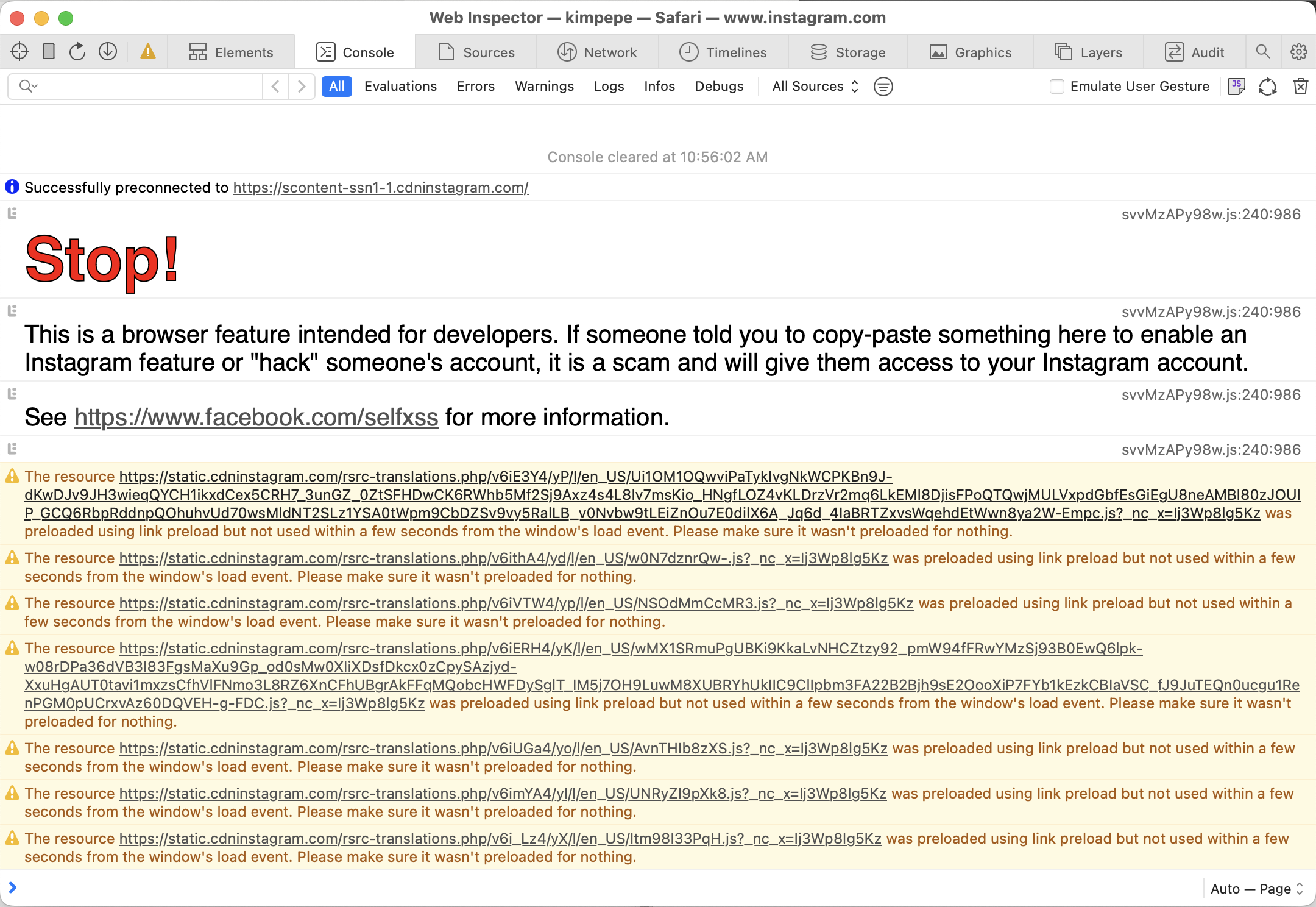Open the All Sources dropdown
The height and width of the screenshot is (907, 1316).
(x=815, y=87)
